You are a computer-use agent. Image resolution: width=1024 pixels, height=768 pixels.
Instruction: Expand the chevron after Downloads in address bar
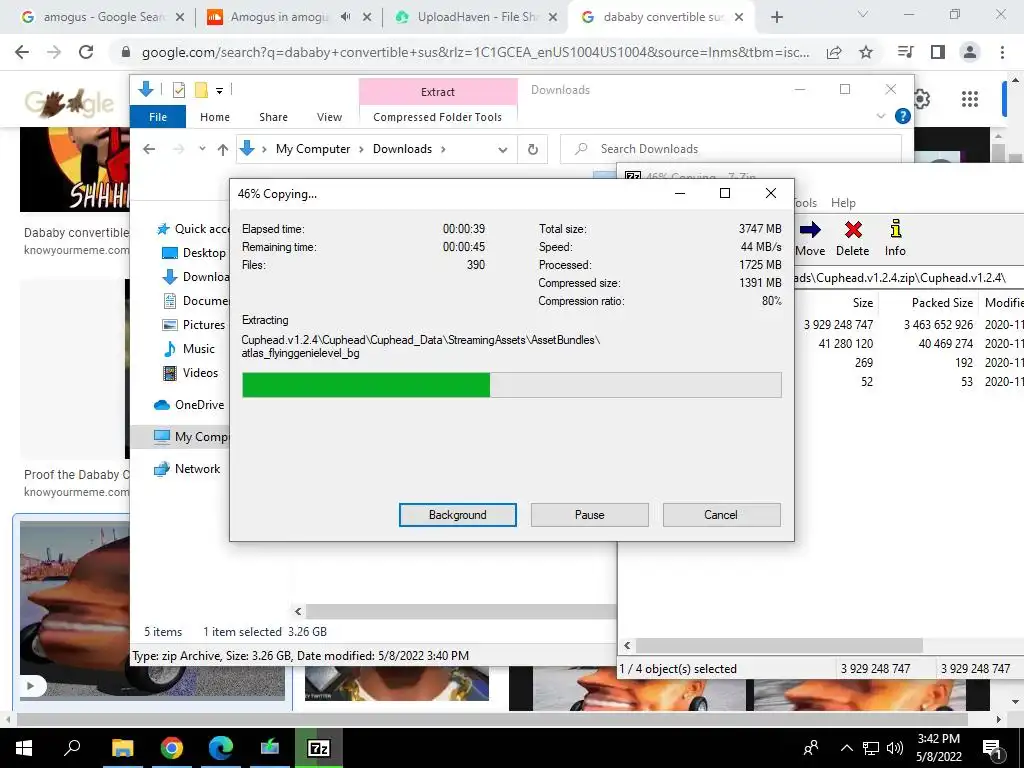[443, 149]
